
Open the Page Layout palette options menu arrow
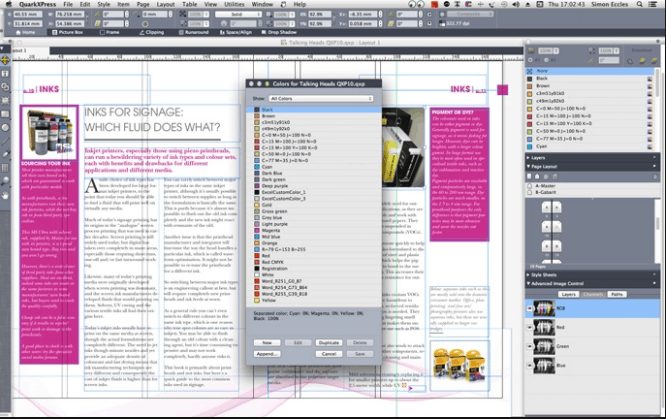point(654,166)
